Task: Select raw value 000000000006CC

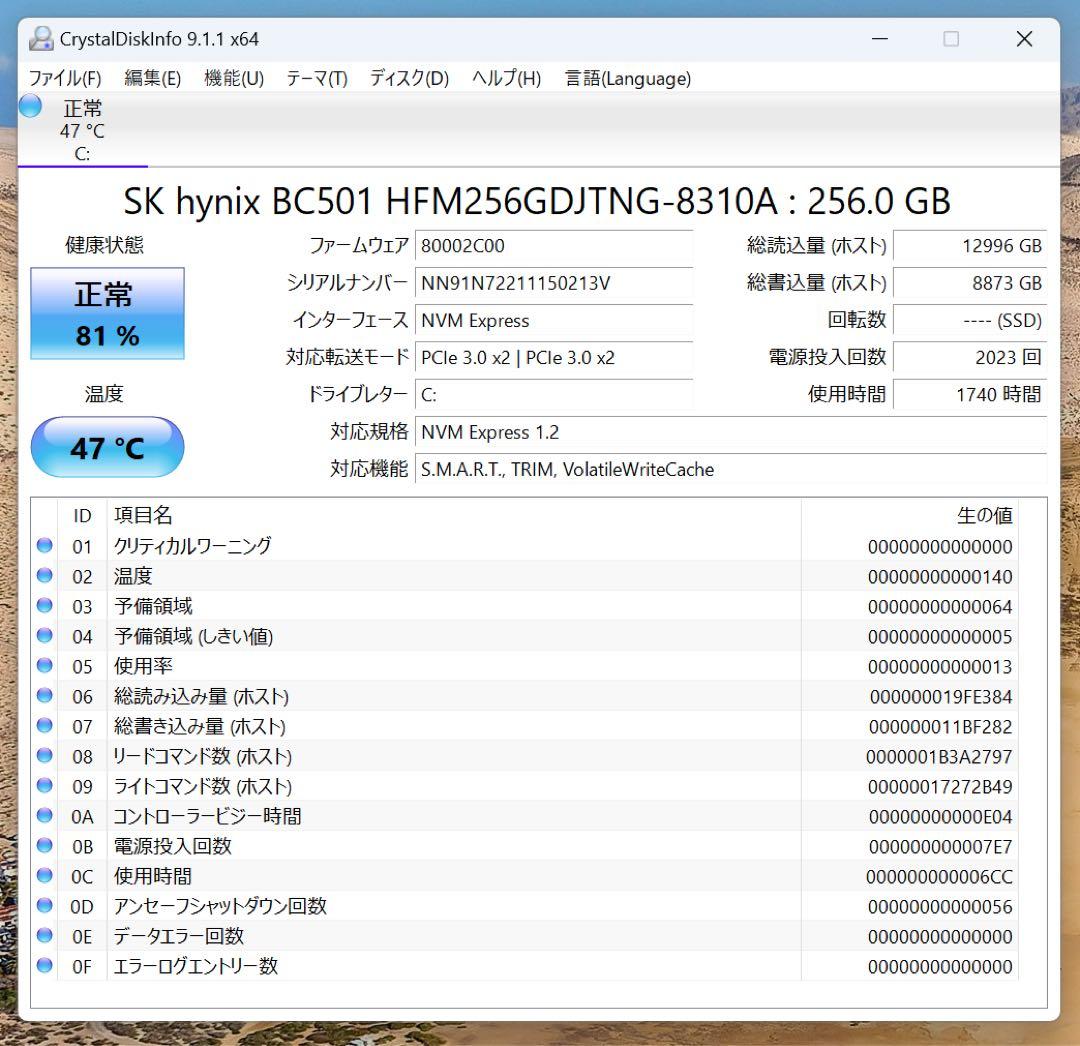Action: point(939,877)
